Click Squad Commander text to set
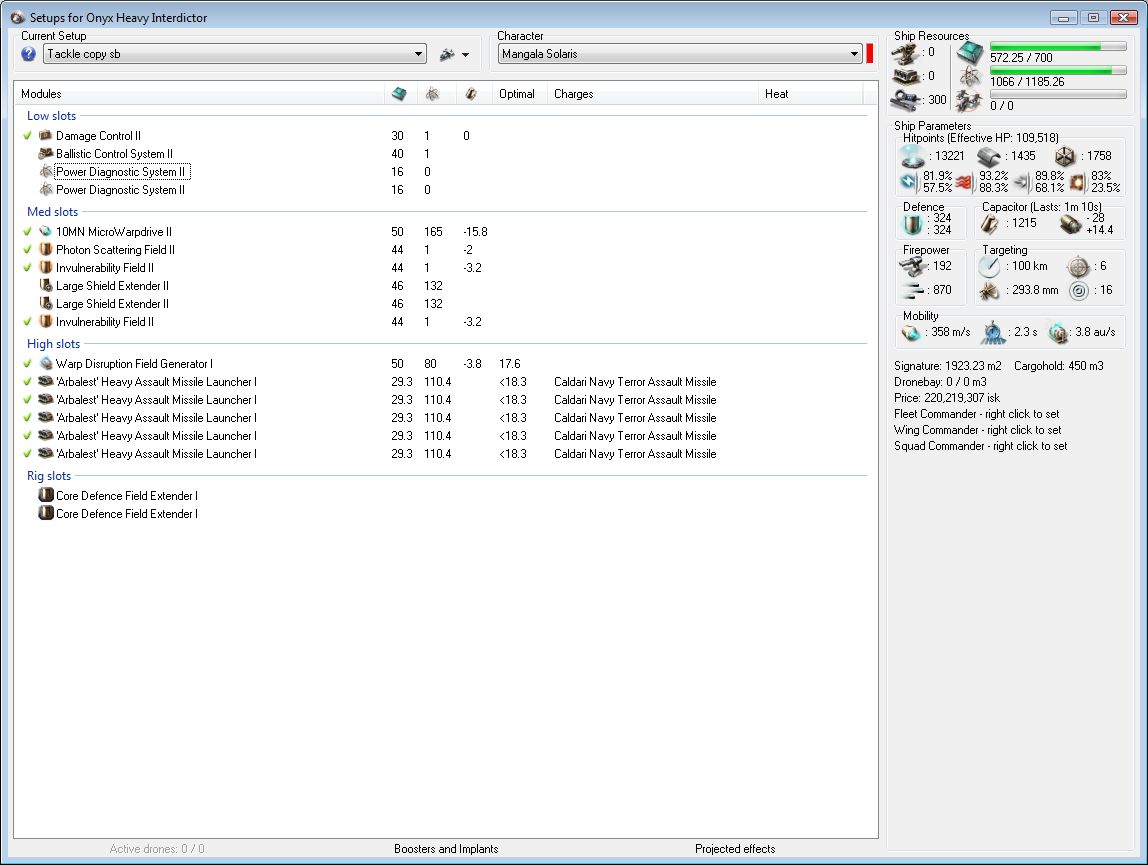The width and height of the screenshot is (1148, 865). [x=980, y=446]
